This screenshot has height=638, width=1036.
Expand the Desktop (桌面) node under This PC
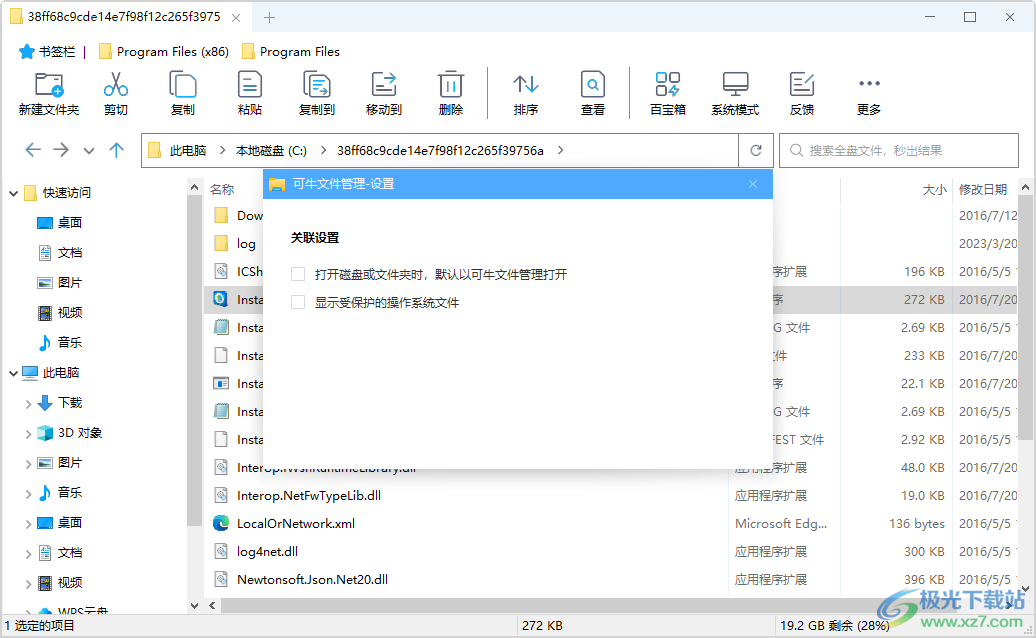pyautogui.click(x=28, y=523)
